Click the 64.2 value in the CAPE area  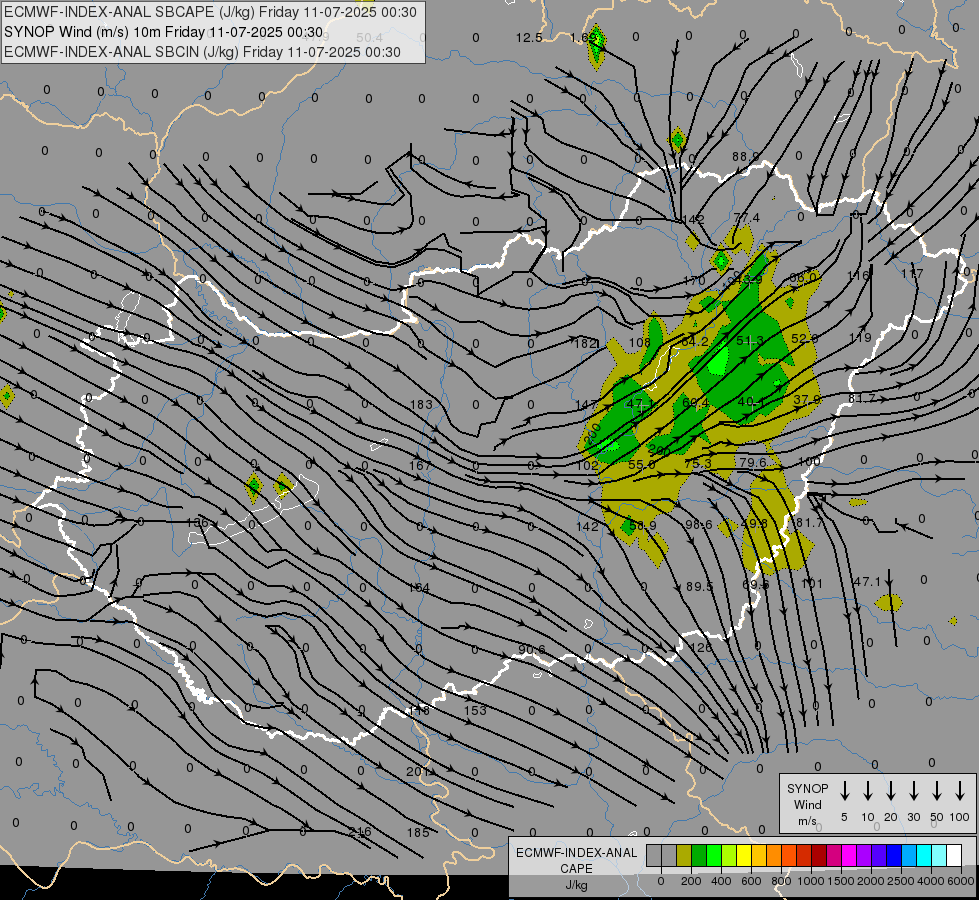[695, 342]
